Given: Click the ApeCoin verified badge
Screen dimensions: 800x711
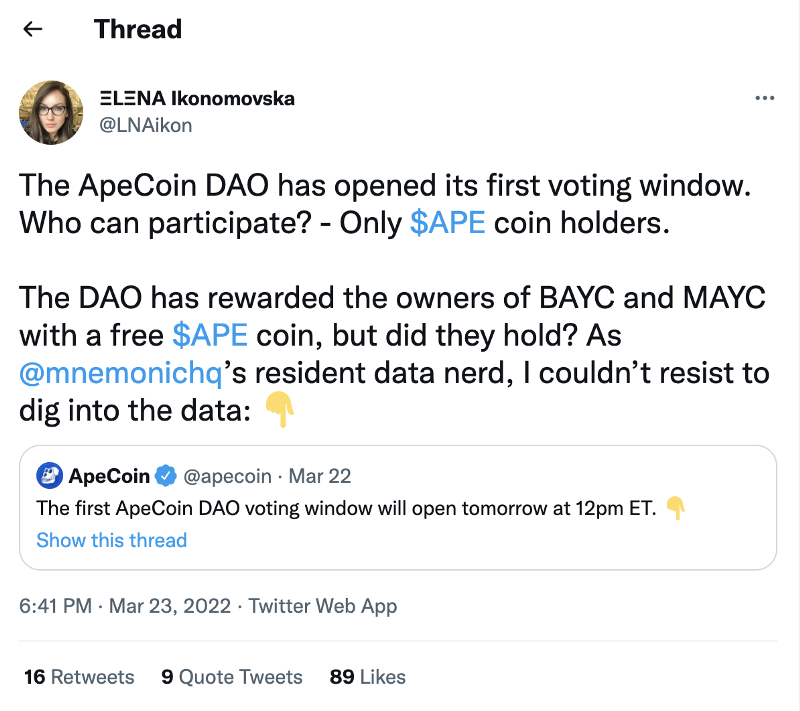Looking at the screenshot, I should tap(166, 476).
